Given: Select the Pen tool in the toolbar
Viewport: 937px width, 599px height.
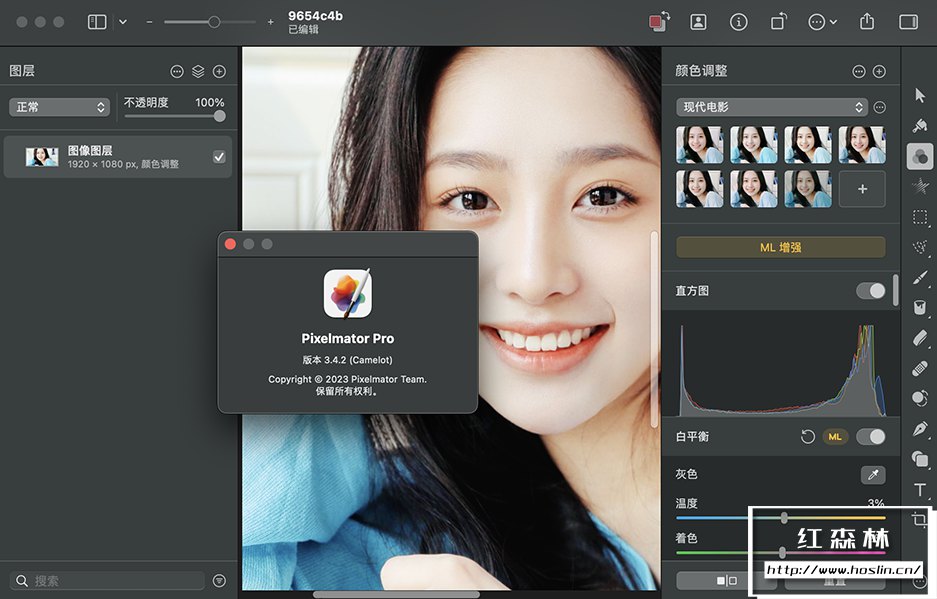Looking at the screenshot, I should 920,429.
